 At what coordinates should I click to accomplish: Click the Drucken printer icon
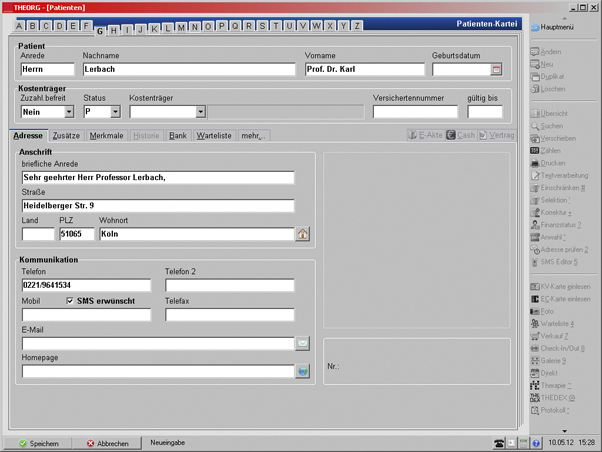point(552,163)
